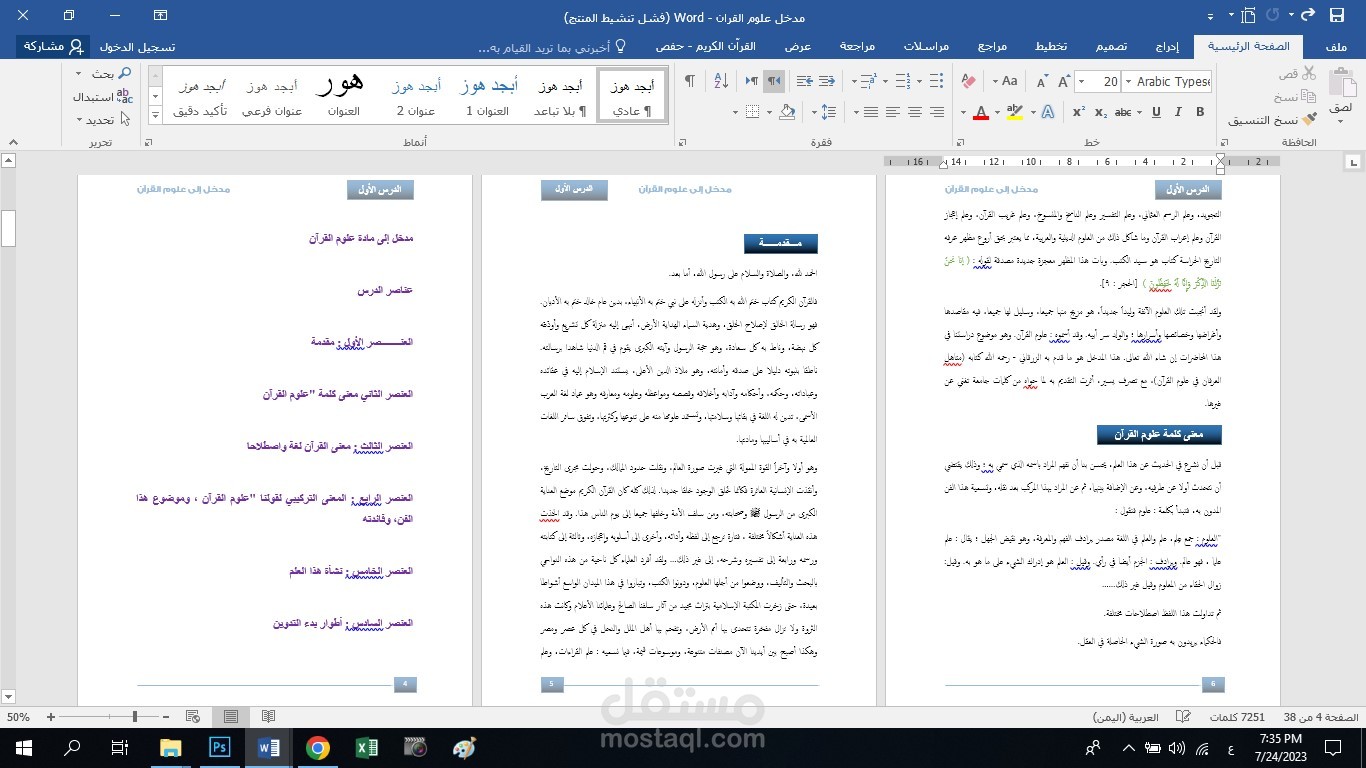Clear all formatting with eraser icon
Viewport: 1366px width, 768px height.
coord(969,82)
